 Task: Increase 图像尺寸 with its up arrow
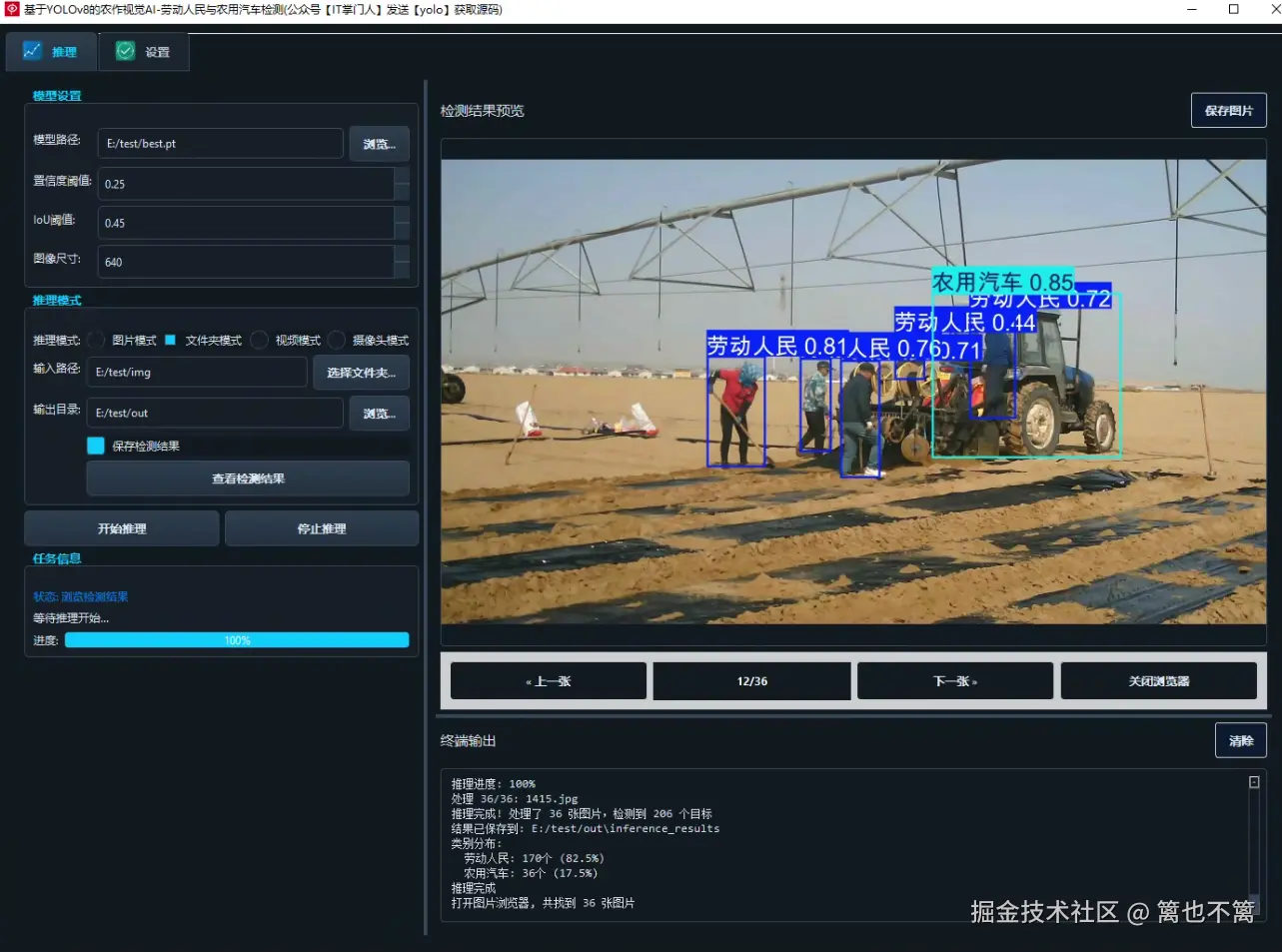pos(402,254)
